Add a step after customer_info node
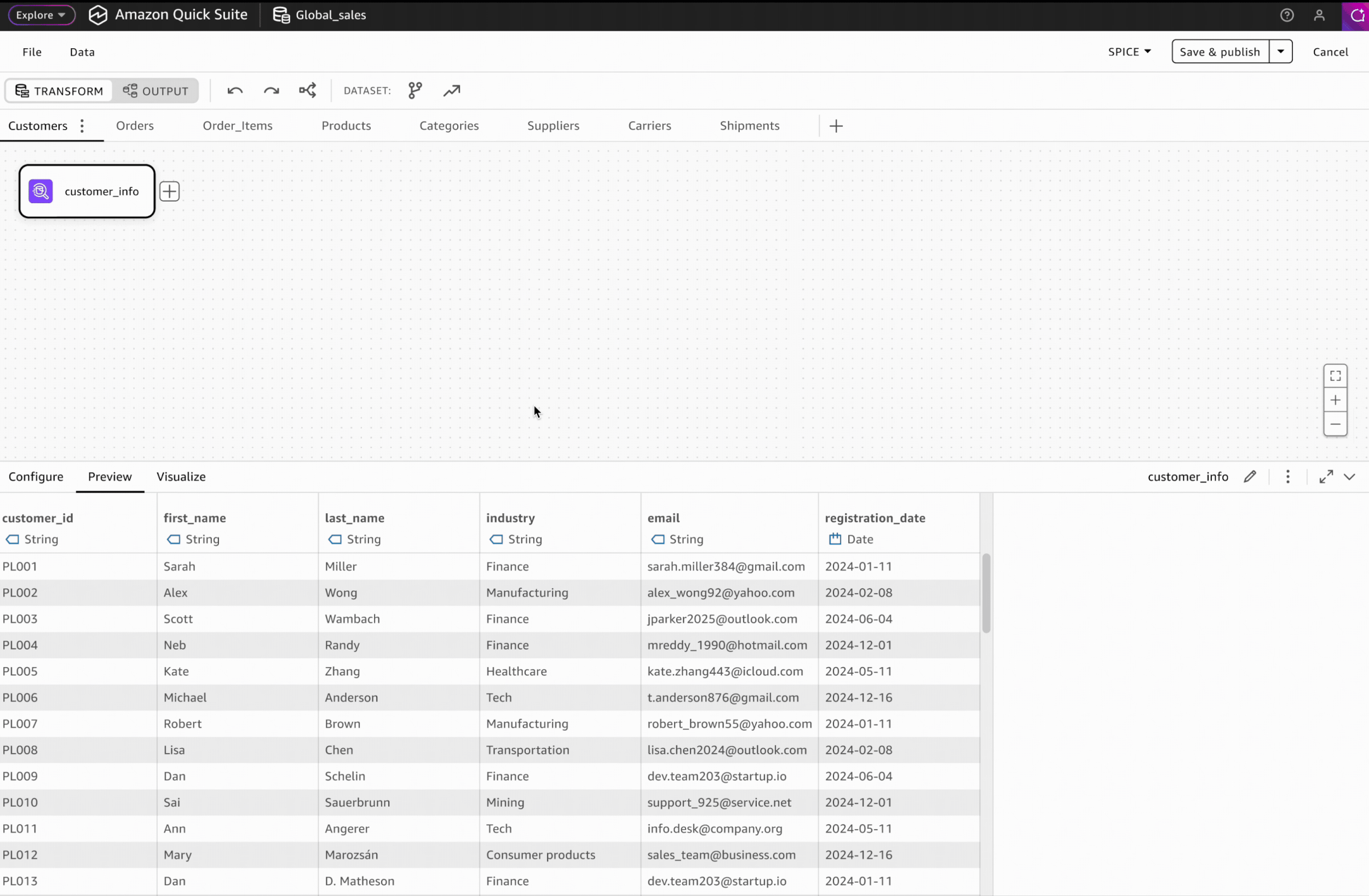Screen dimensions: 1369x896 pyautogui.click(x=169, y=191)
